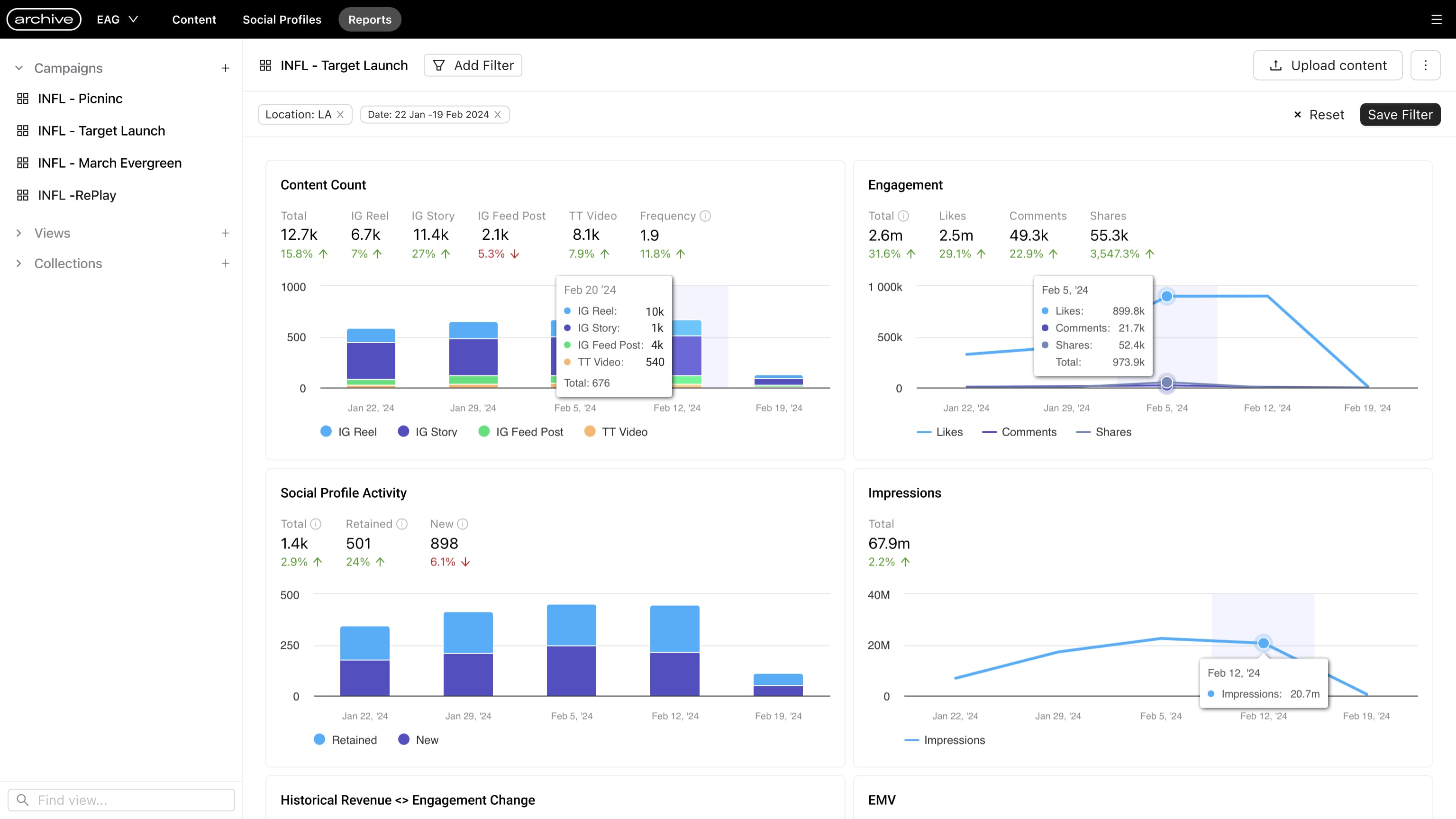Click the Find view search field
The height and width of the screenshot is (819, 1456).
click(x=121, y=800)
